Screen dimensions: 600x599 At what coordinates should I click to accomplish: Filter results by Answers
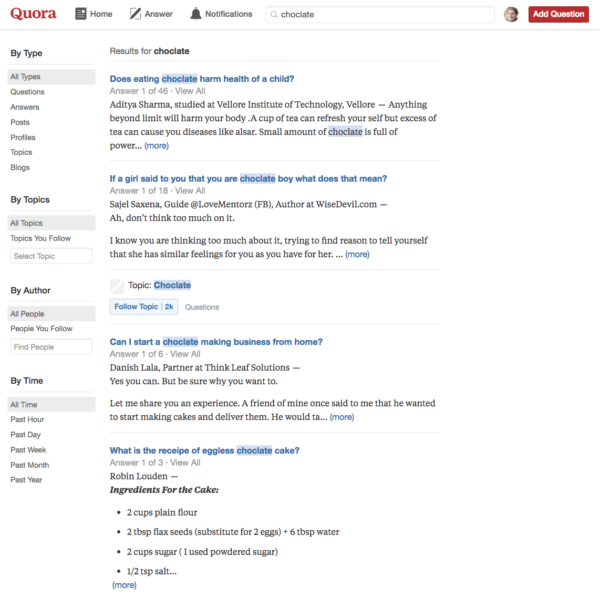click(x=25, y=107)
